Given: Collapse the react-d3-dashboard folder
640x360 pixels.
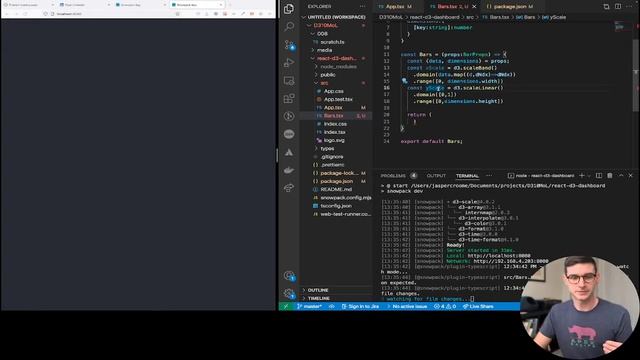Looking at the screenshot, I should [x=336, y=58].
